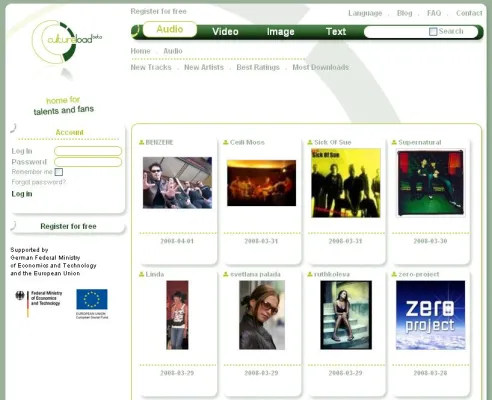Click the Ceili Moss artist name

247,142
